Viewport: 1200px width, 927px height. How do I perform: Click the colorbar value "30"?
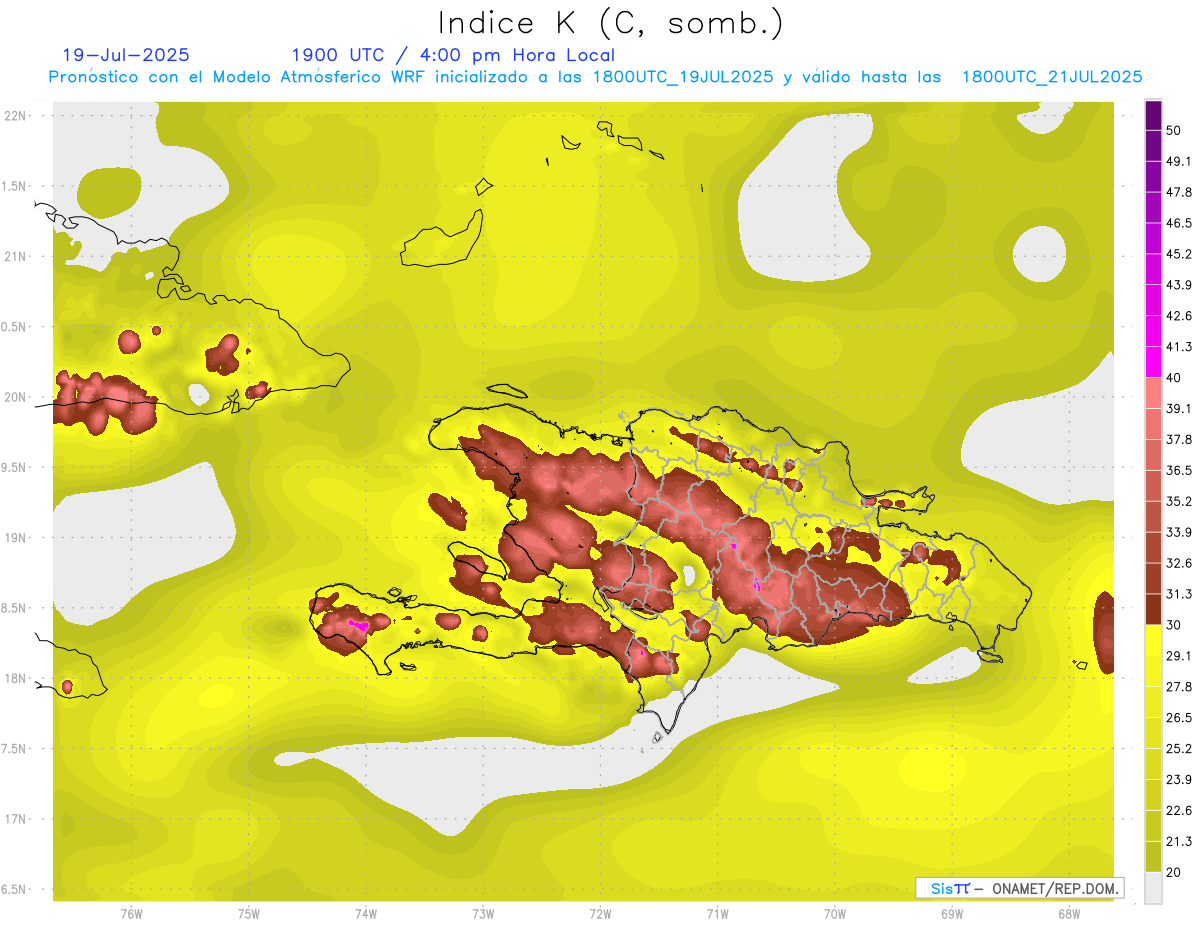[x=1174, y=625]
